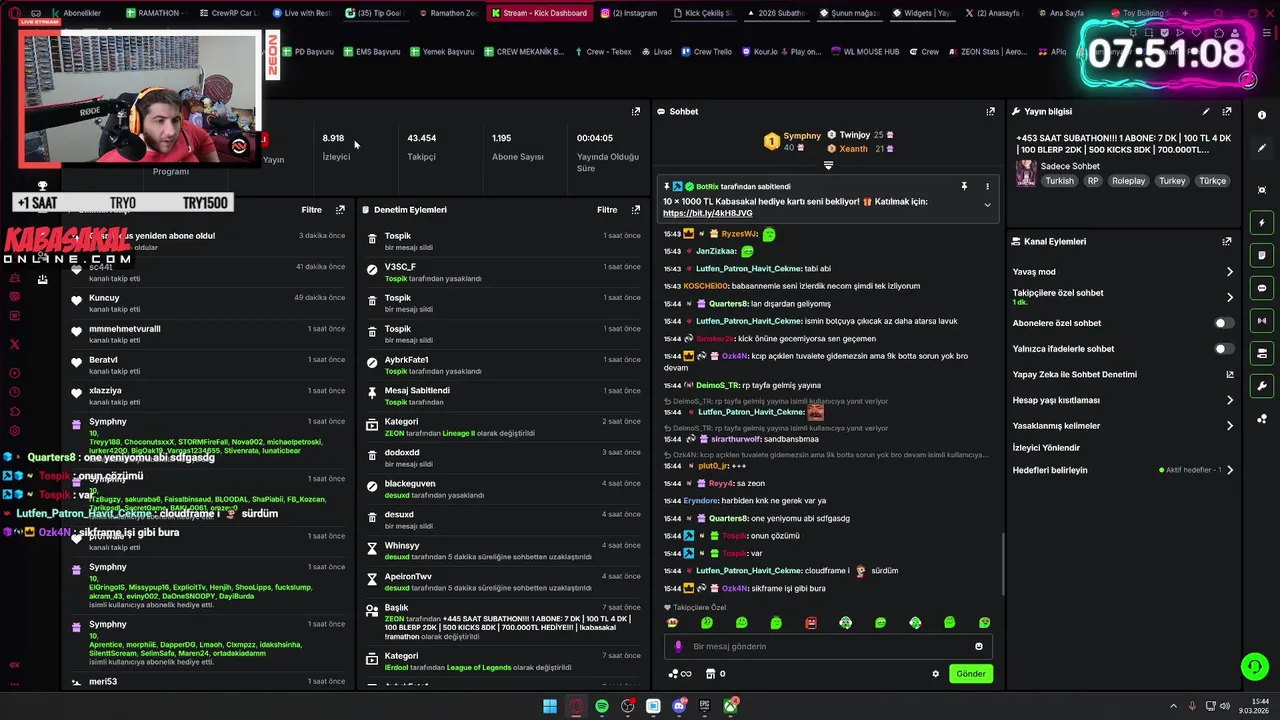Click the Roleplay tag chip
The image size is (1280, 720).
(x=1129, y=181)
